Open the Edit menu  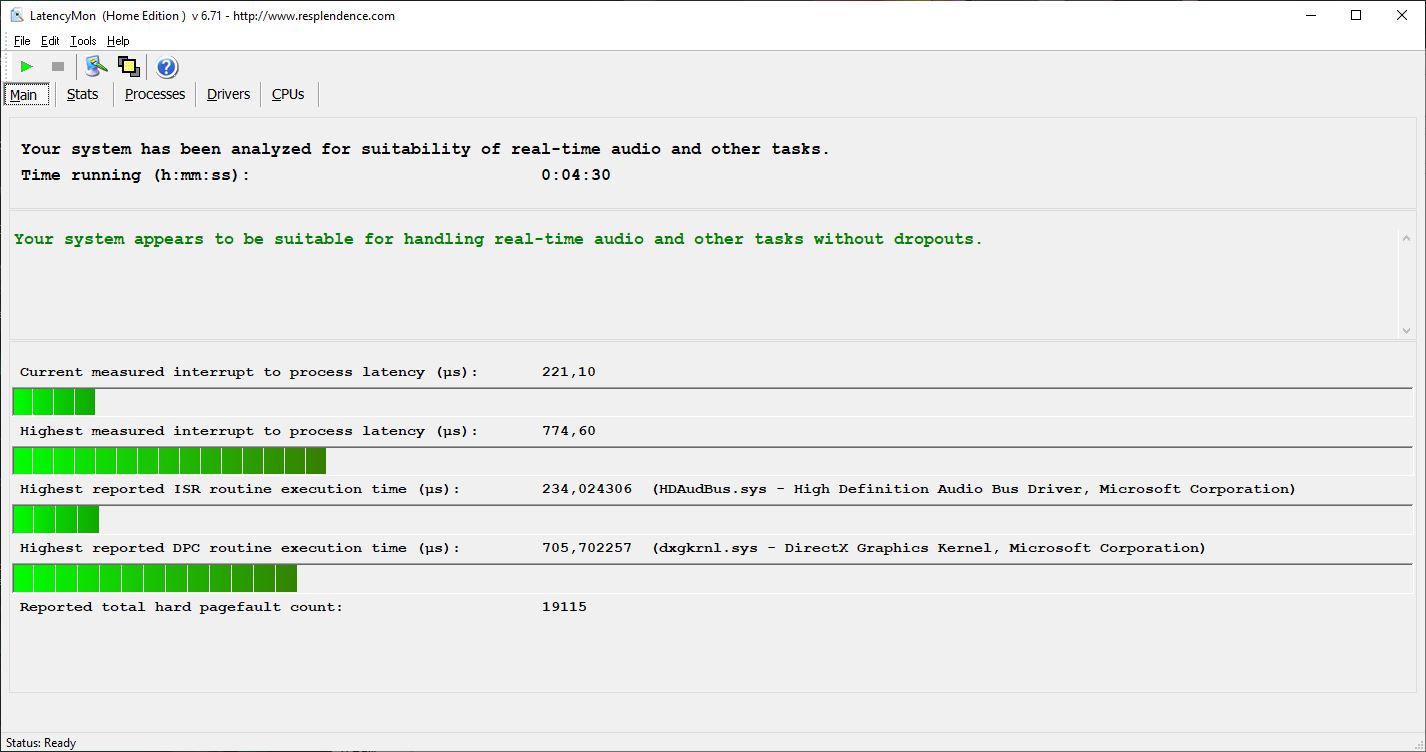tap(50, 41)
